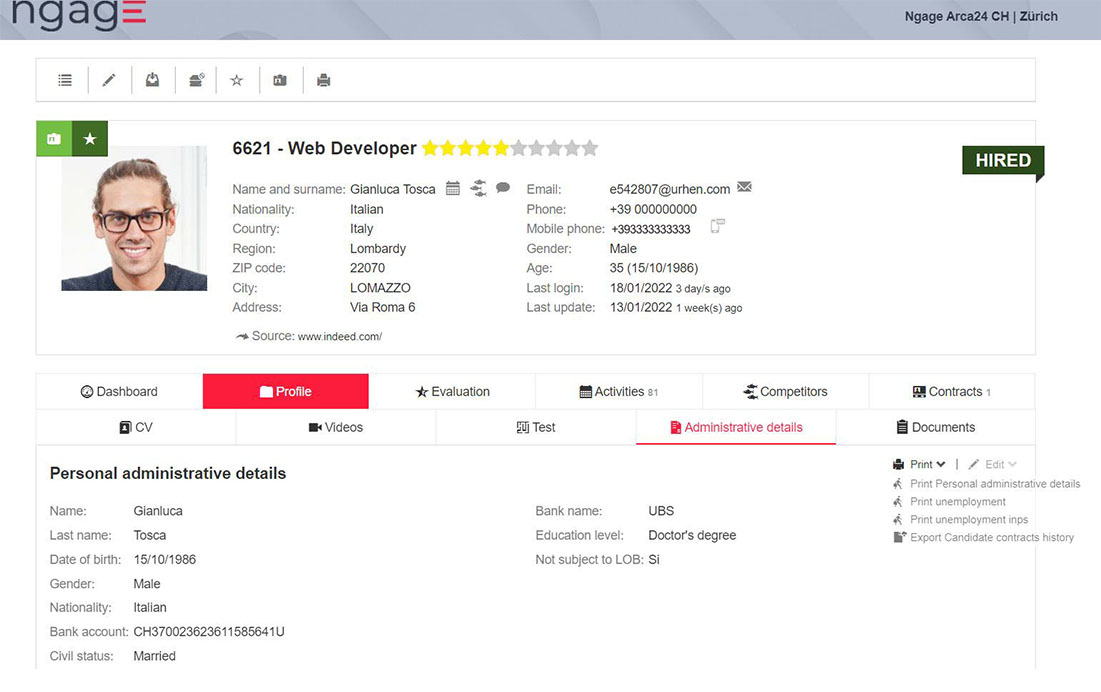Toggle the outline star favorite in toolbar
The height and width of the screenshot is (692, 1101).
237,80
